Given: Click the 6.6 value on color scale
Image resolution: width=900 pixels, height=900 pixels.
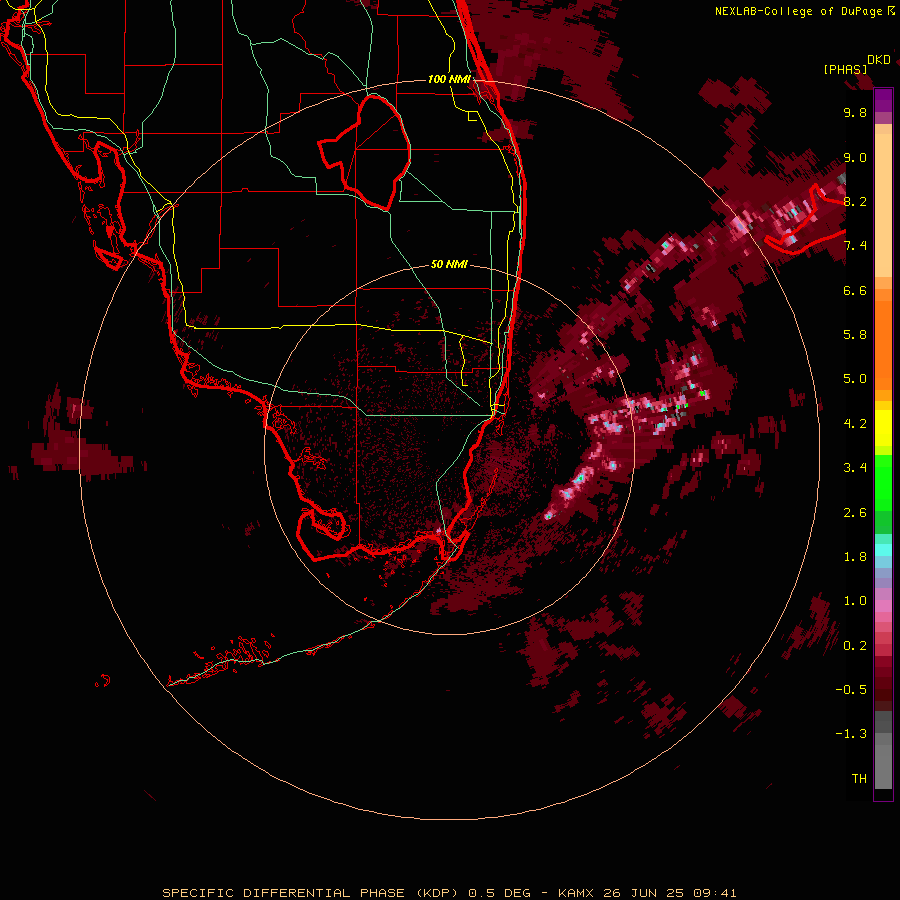Looking at the screenshot, I should [x=855, y=290].
